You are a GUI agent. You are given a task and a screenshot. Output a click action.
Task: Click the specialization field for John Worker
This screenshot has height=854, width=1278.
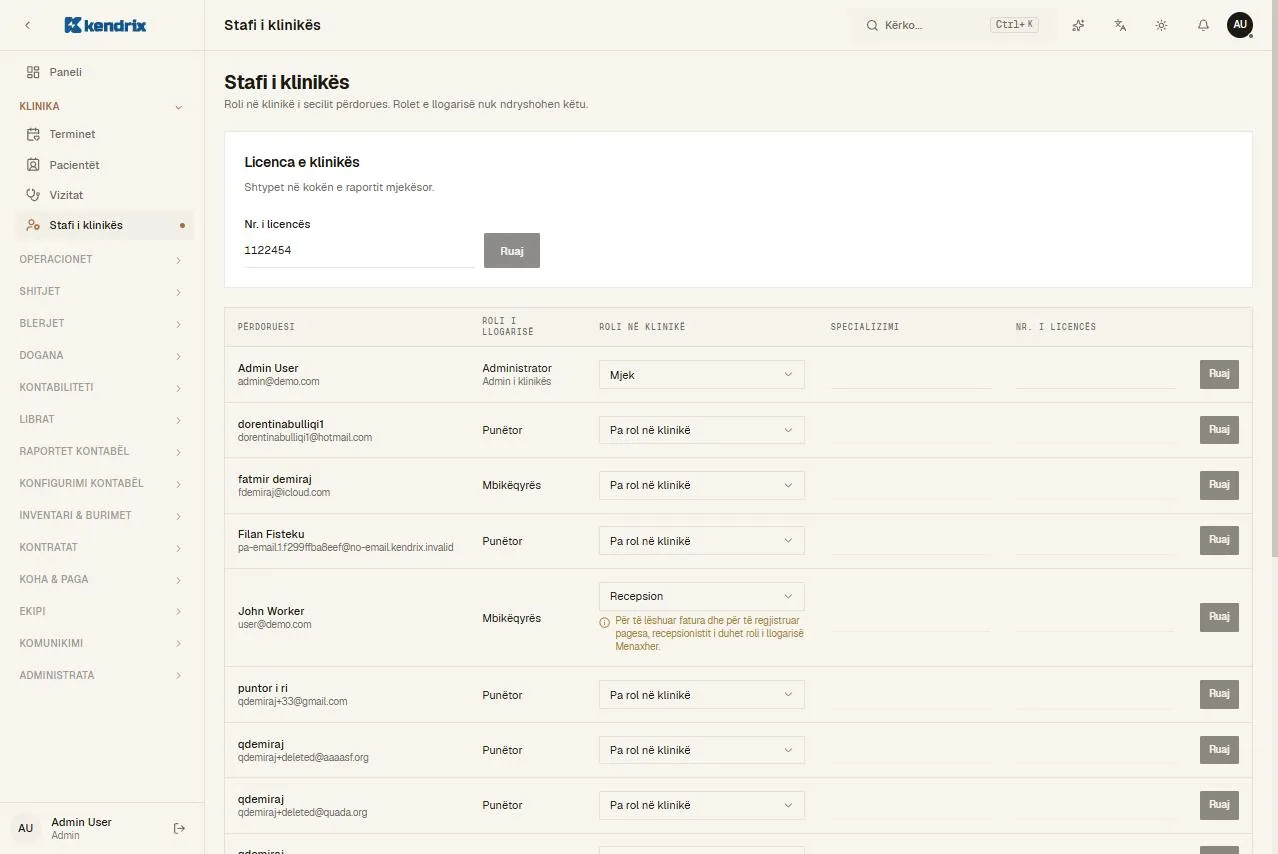click(x=910, y=617)
